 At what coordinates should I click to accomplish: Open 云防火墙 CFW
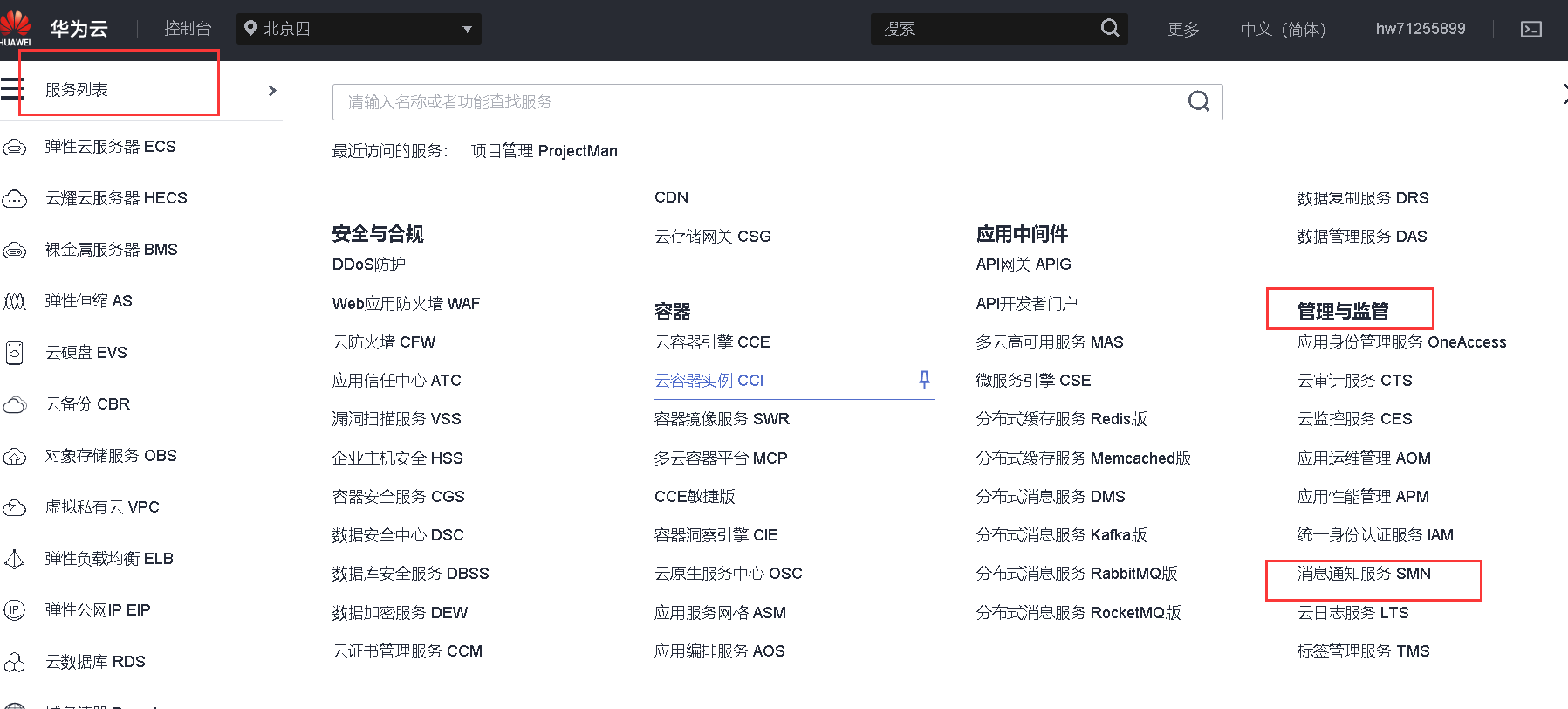click(383, 342)
